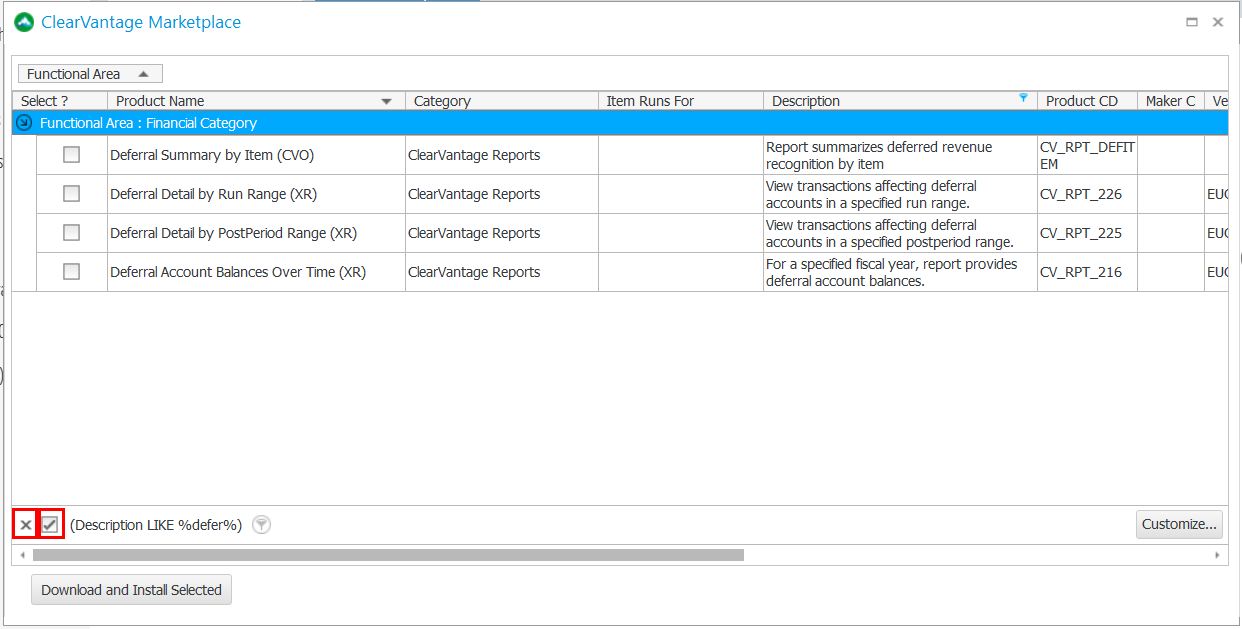The height and width of the screenshot is (629, 1242).
Task: Maximize the ClearVantage Marketplace window
Action: tap(1191, 22)
